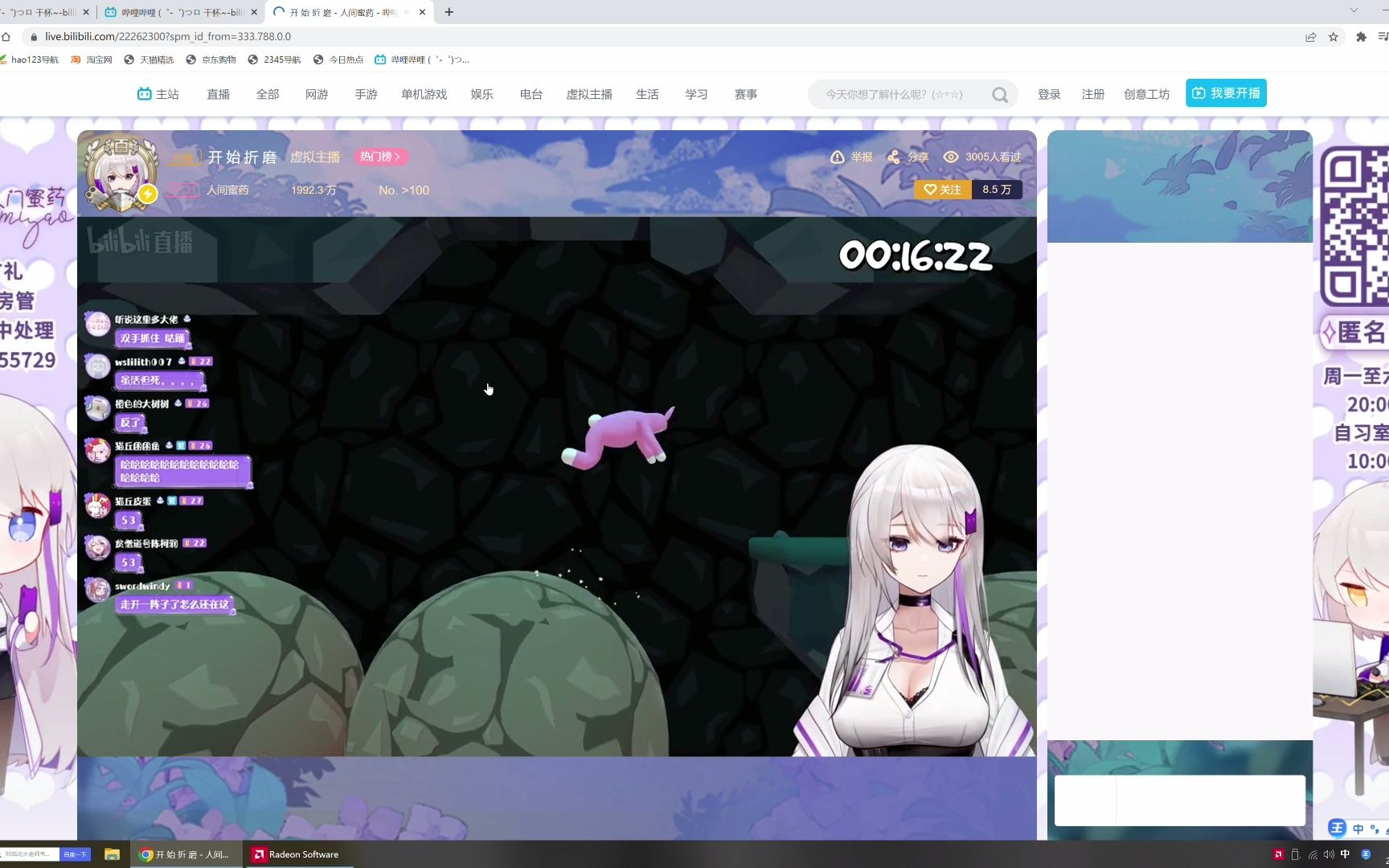
Task: Open the 2345导航 bookmark
Action: pyautogui.click(x=274, y=59)
